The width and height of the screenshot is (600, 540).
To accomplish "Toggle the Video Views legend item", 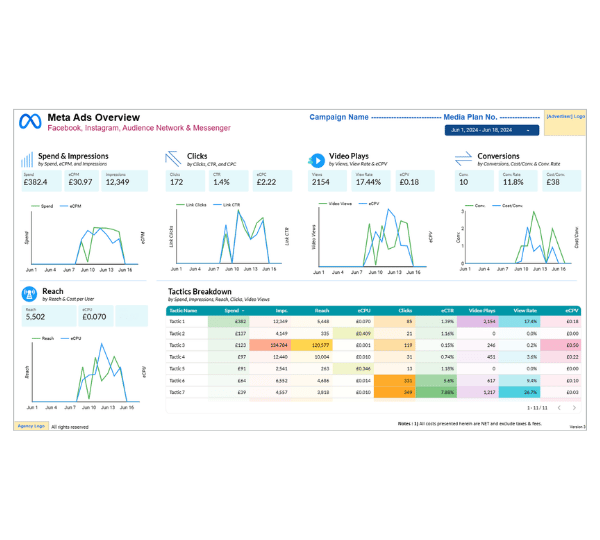I will (x=335, y=204).
